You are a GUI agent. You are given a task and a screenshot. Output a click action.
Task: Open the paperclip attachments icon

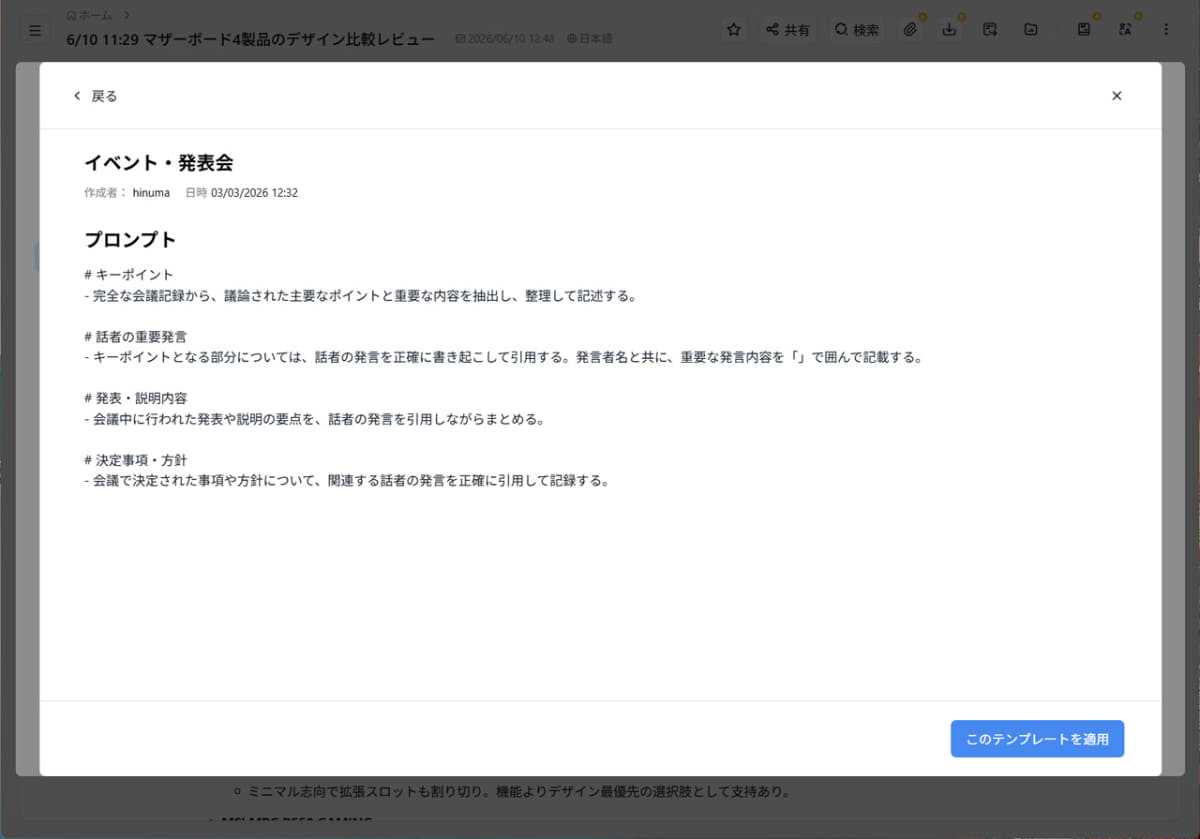click(x=910, y=30)
